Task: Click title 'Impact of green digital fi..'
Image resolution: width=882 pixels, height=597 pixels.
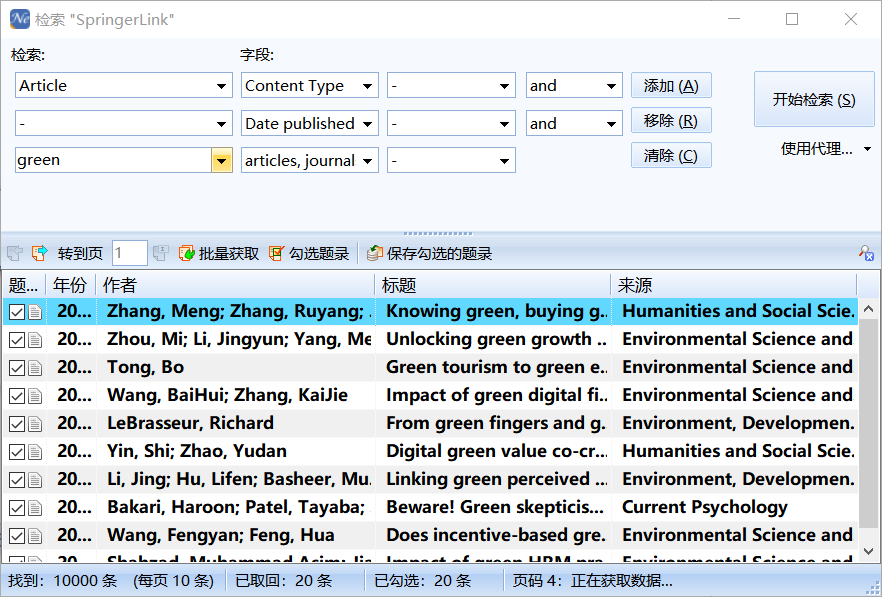Action: (497, 395)
